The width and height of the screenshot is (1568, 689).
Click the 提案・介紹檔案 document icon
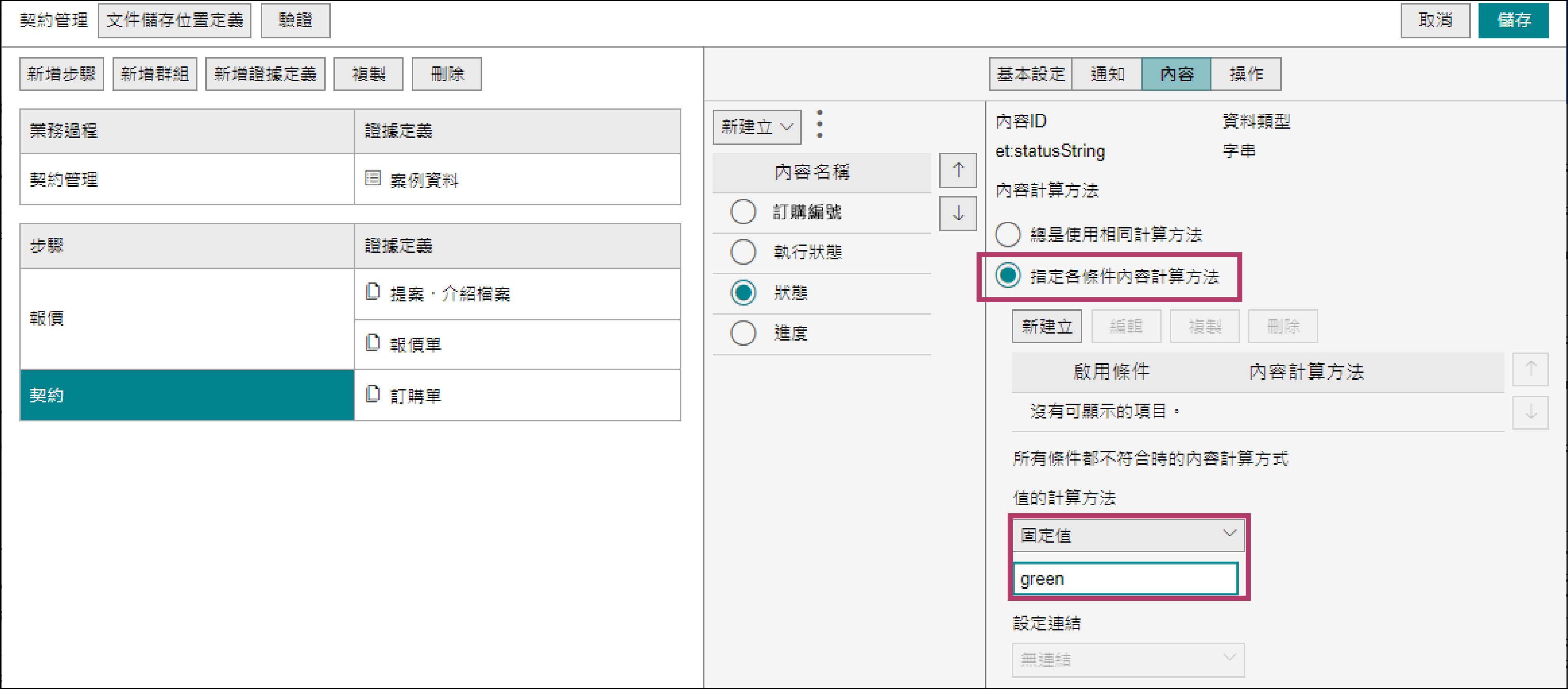pyautogui.click(x=373, y=292)
